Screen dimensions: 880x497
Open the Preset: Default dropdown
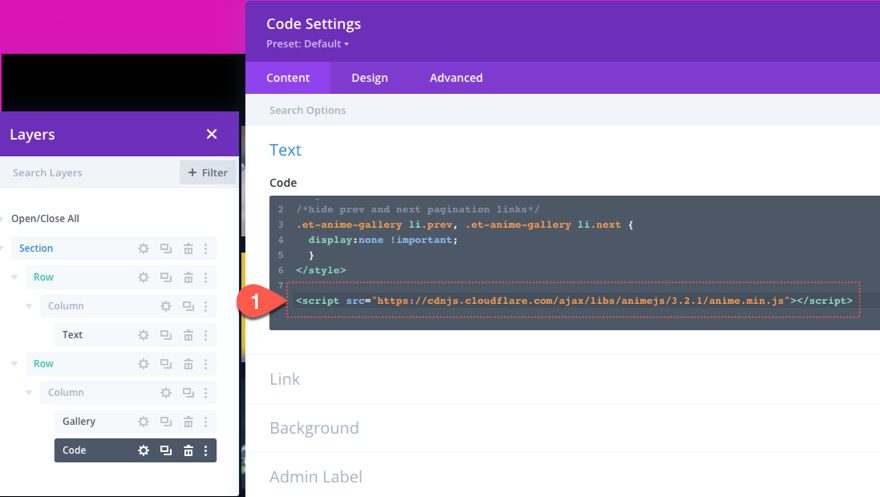[308, 44]
